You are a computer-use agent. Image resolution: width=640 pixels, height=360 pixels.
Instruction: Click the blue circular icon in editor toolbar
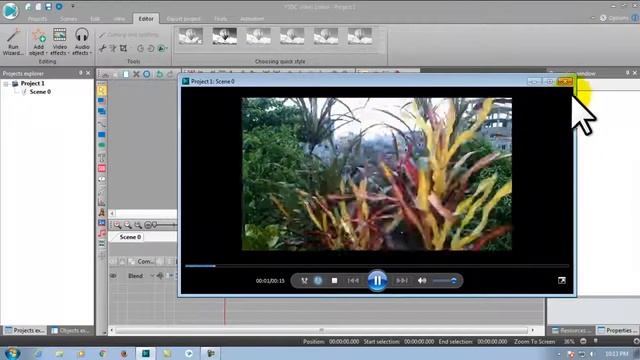147,74
